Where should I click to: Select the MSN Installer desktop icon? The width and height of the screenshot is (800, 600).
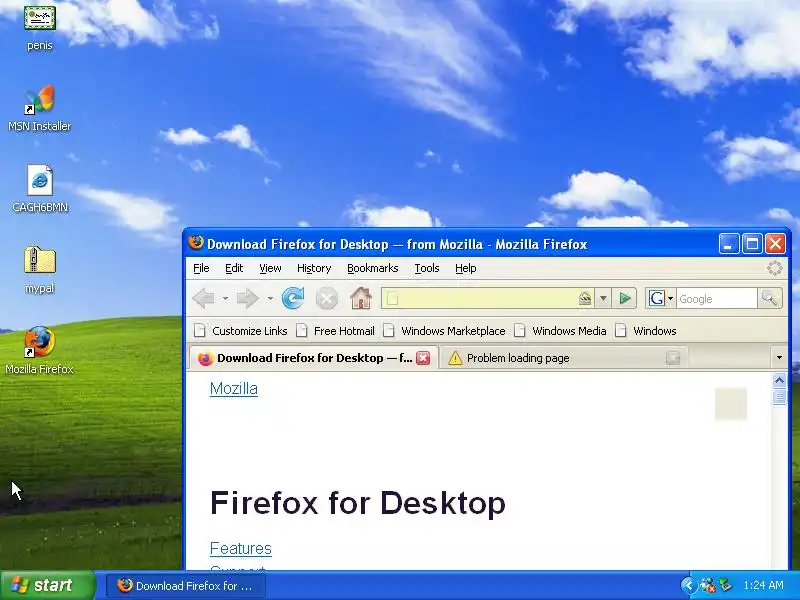39,108
